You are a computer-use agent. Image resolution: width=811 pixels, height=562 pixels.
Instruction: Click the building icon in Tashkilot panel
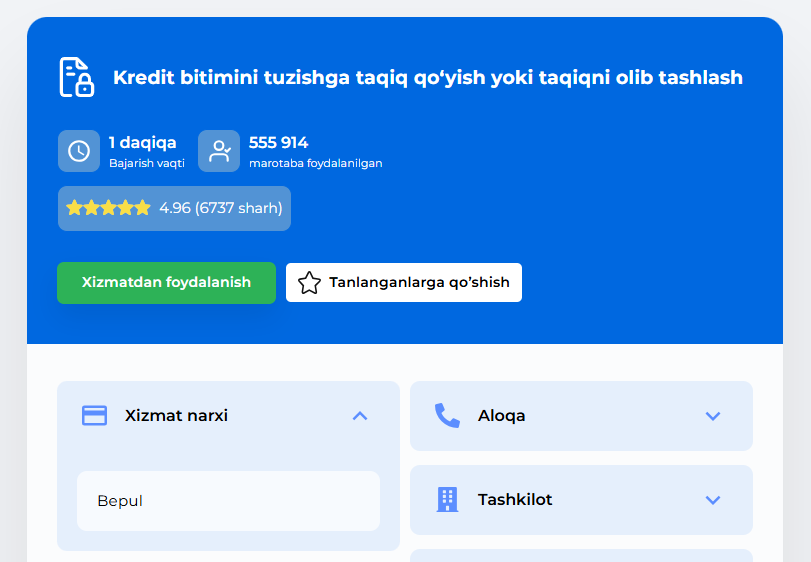(x=447, y=499)
